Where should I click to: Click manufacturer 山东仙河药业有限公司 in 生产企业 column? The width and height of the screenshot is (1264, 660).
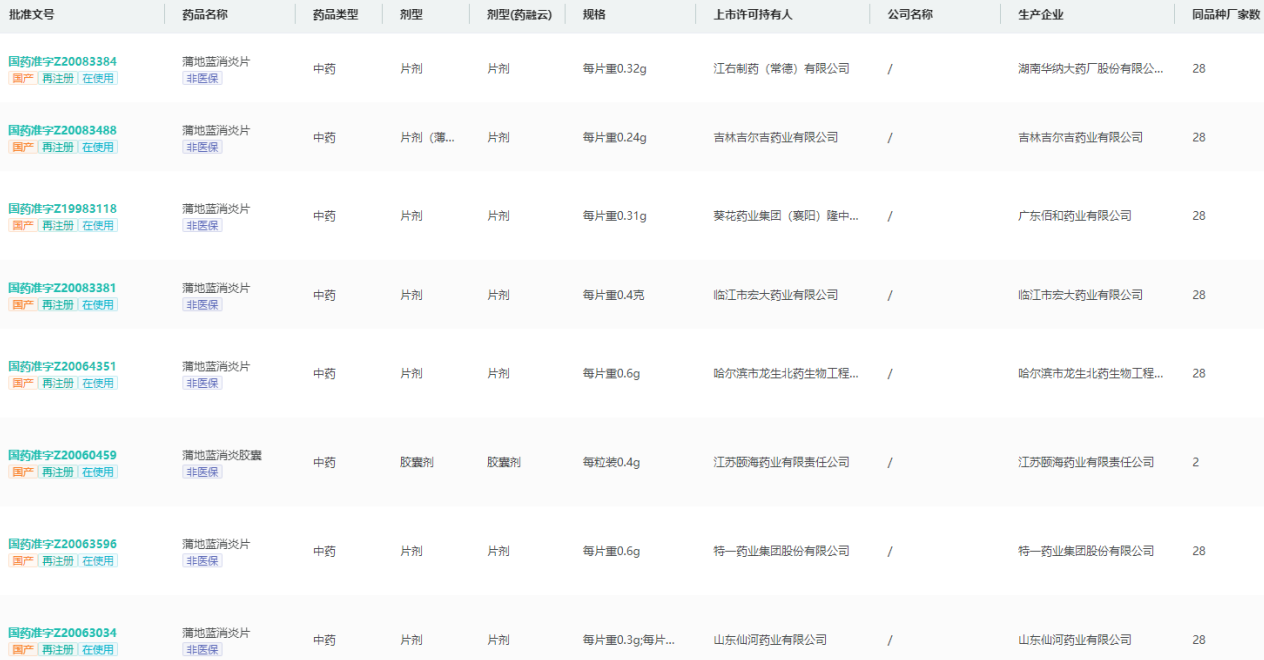pyautogui.click(x=1075, y=640)
